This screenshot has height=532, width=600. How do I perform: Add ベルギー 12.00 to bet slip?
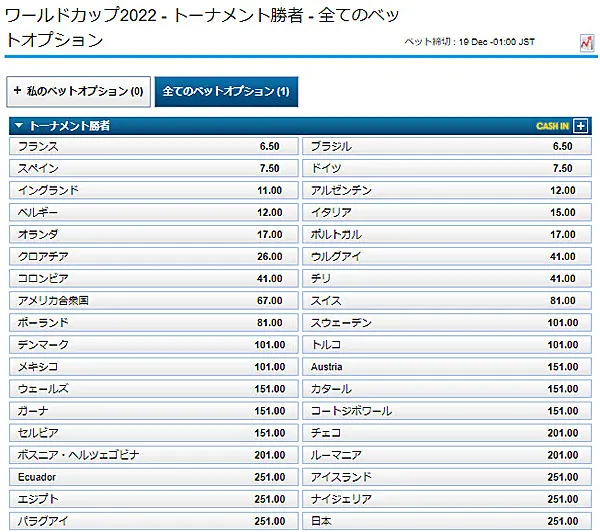152,212
